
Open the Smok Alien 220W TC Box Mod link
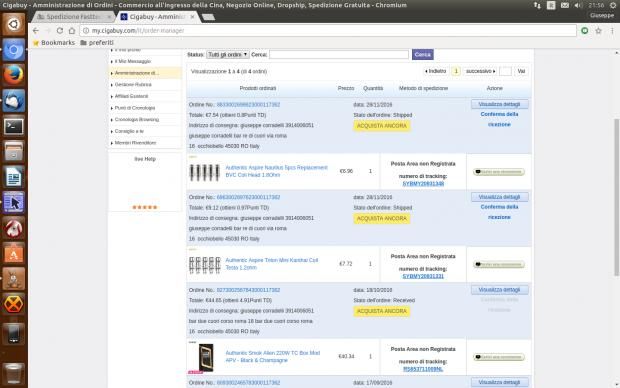pyautogui.click(x=273, y=356)
